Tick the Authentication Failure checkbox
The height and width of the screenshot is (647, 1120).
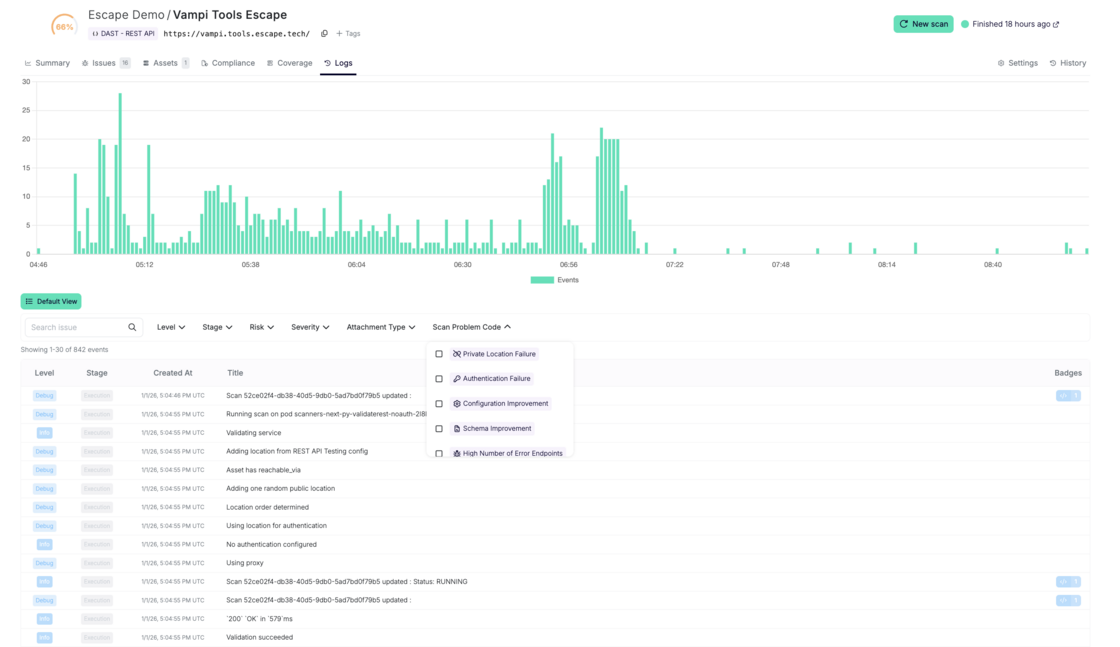pyautogui.click(x=439, y=379)
